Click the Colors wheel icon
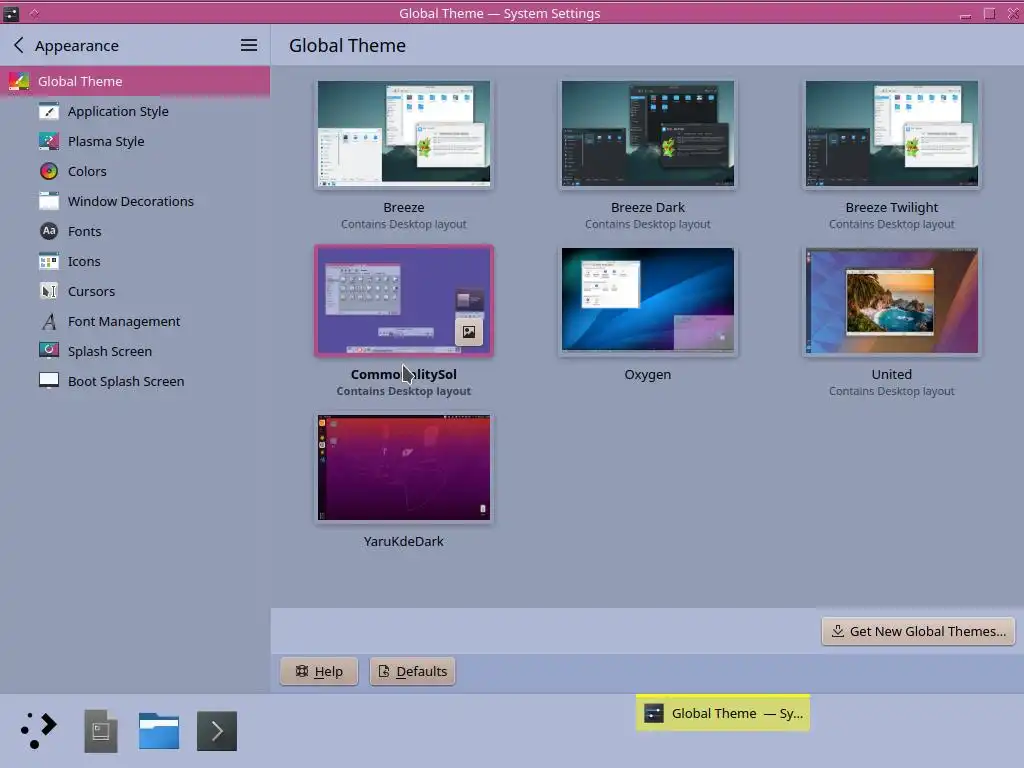This screenshot has width=1024, height=768. (x=49, y=172)
